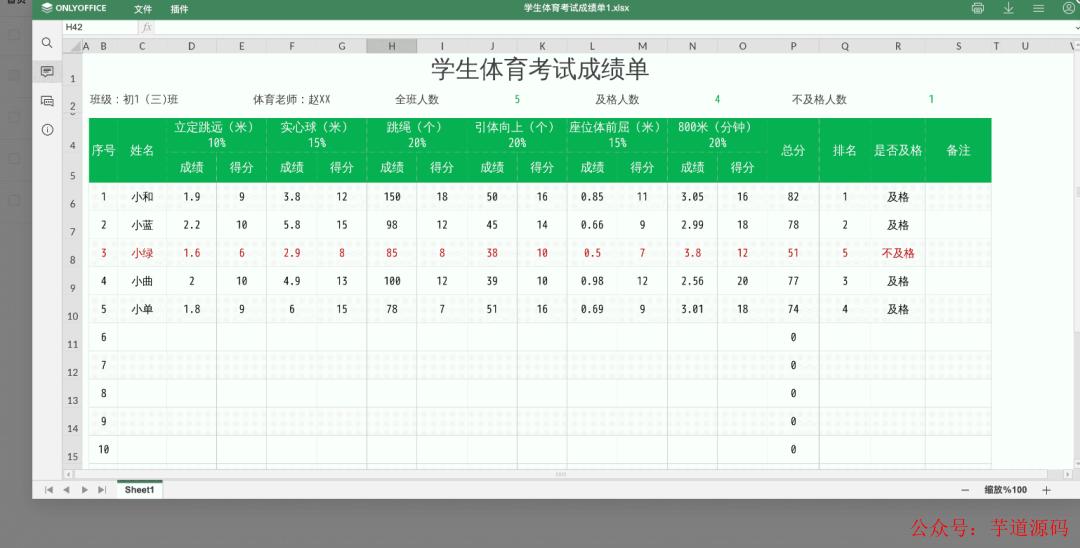The image size is (1080, 548).
Task: Click the 引体向上（个）20% header
Action: [x=517, y=135]
